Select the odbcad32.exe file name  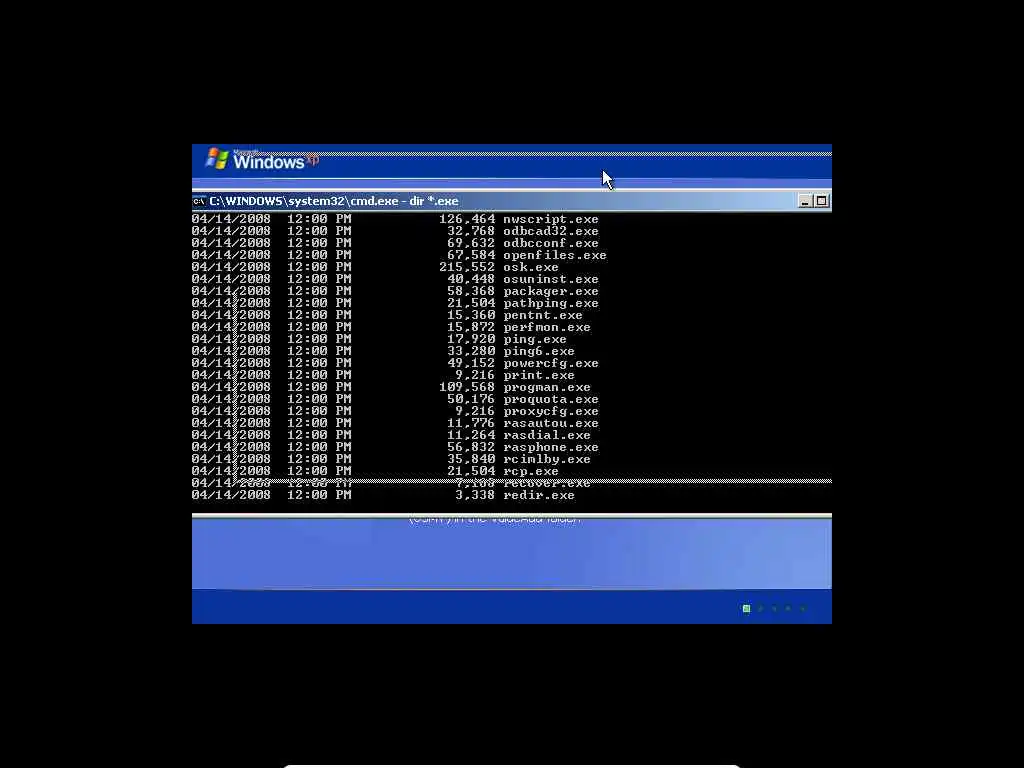click(551, 231)
